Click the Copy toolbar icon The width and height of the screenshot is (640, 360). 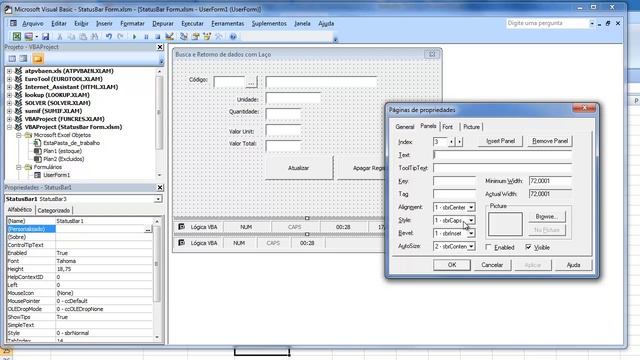71,37
